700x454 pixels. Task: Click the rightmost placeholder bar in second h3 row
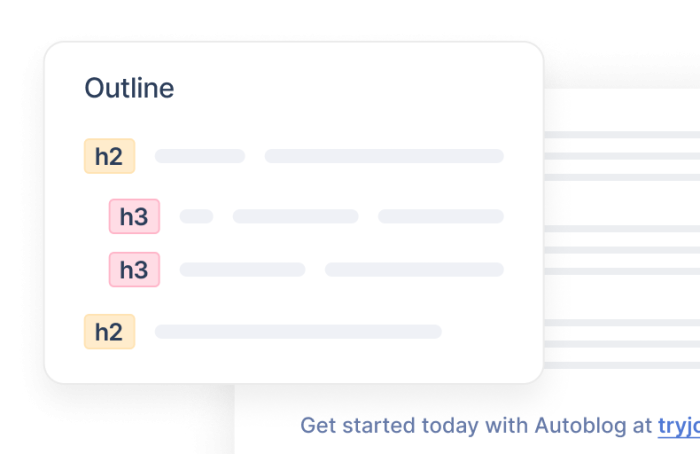(x=414, y=269)
